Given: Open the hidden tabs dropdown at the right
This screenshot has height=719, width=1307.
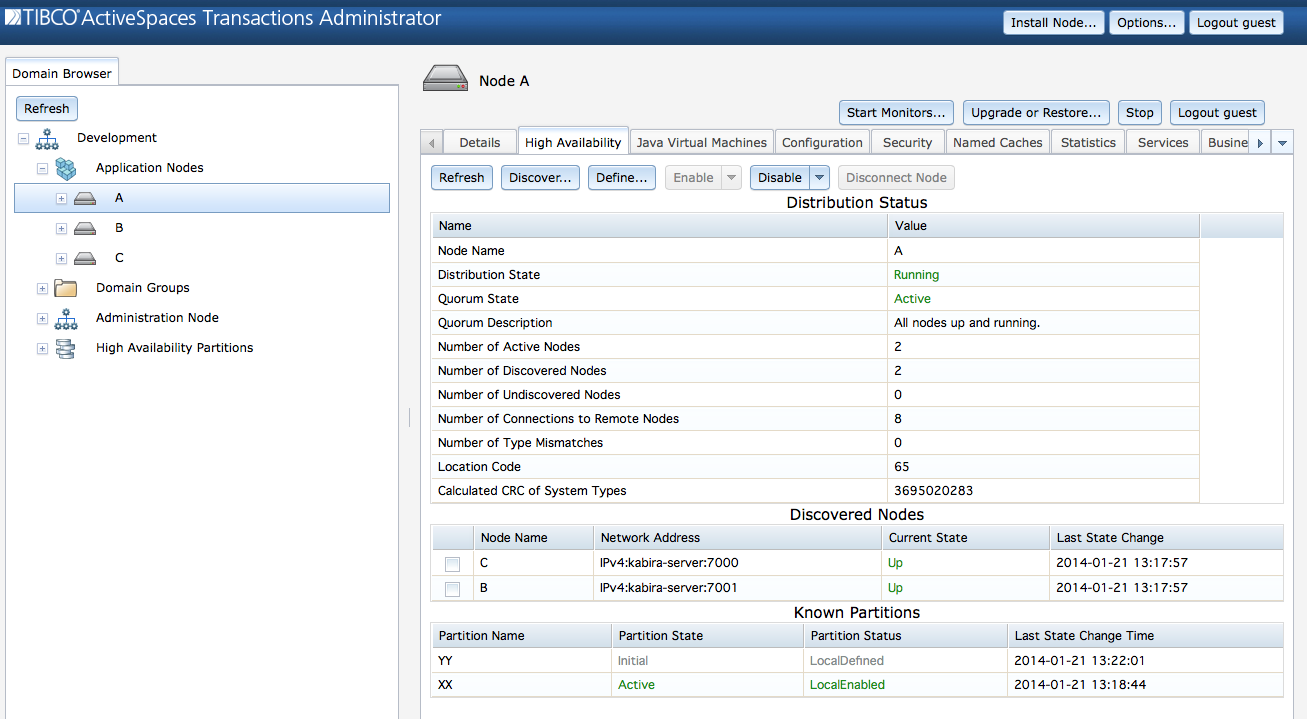Looking at the screenshot, I should (1281, 142).
